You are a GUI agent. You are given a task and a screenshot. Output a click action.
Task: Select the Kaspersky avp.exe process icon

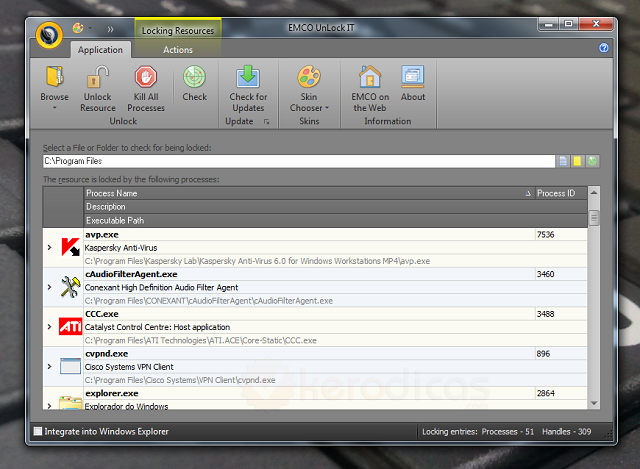click(70, 247)
